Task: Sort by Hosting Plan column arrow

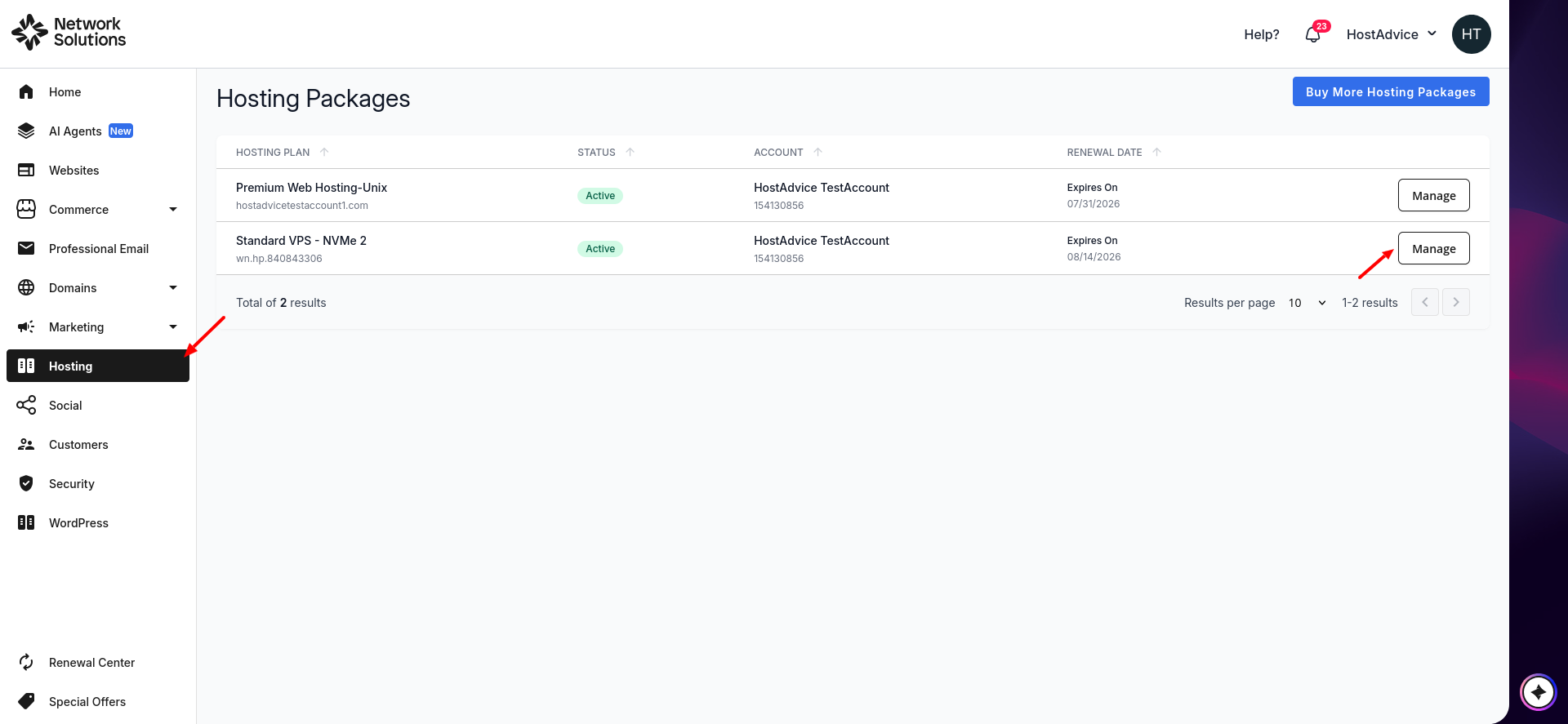Action: click(x=324, y=152)
